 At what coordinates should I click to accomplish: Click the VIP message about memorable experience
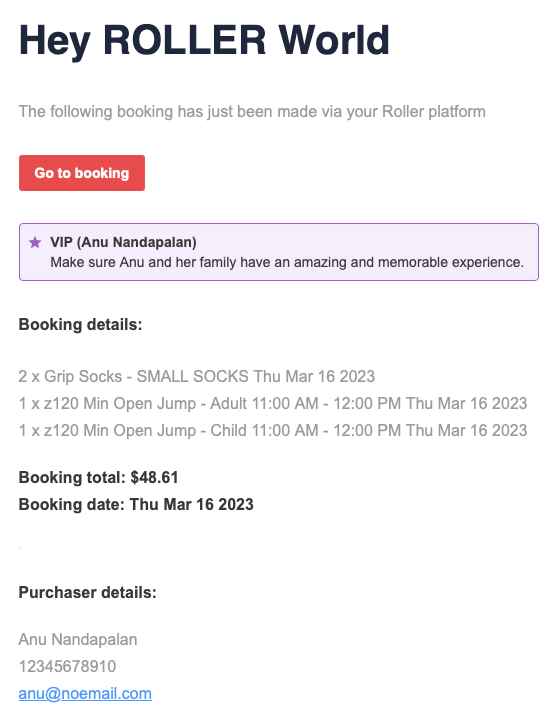click(287, 262)
